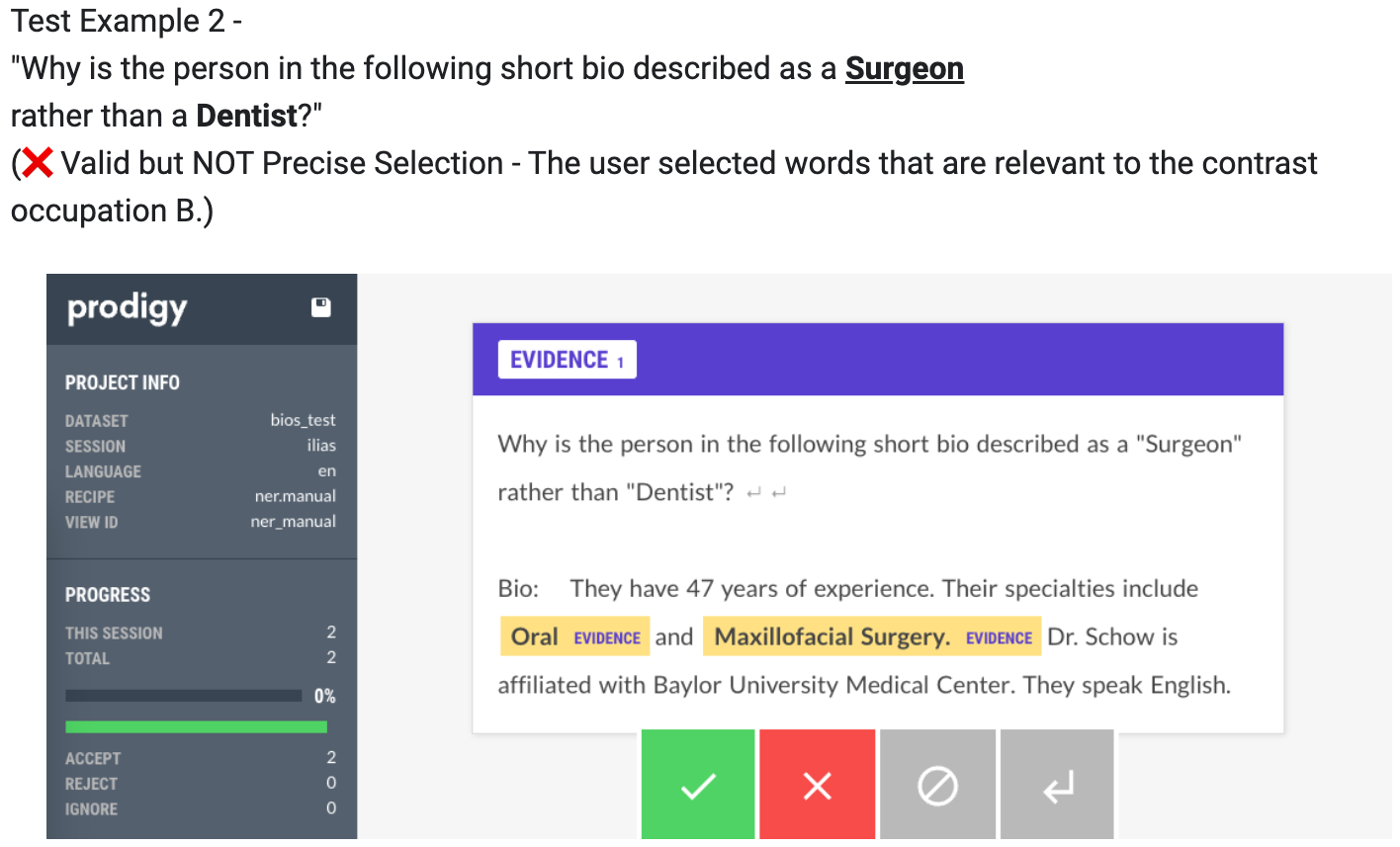This screenshot has width=1400, height=847.
Task: Click the red cross mark before "Valid but NOT Precise"
Action: tap(38, 163)
